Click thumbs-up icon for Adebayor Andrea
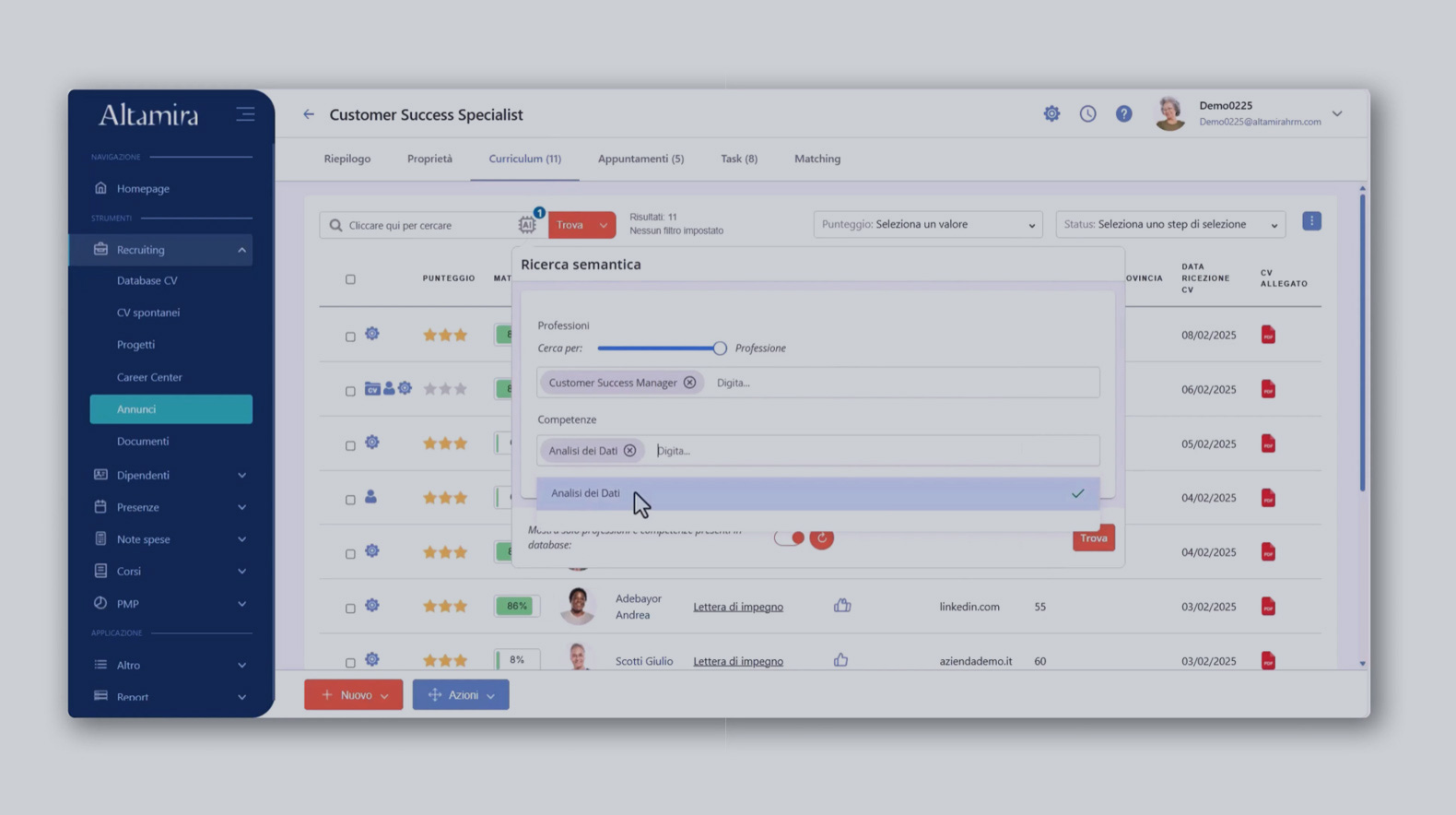Image resolution: width=1456 pixels, height=815 pixels. pos(841,606)
